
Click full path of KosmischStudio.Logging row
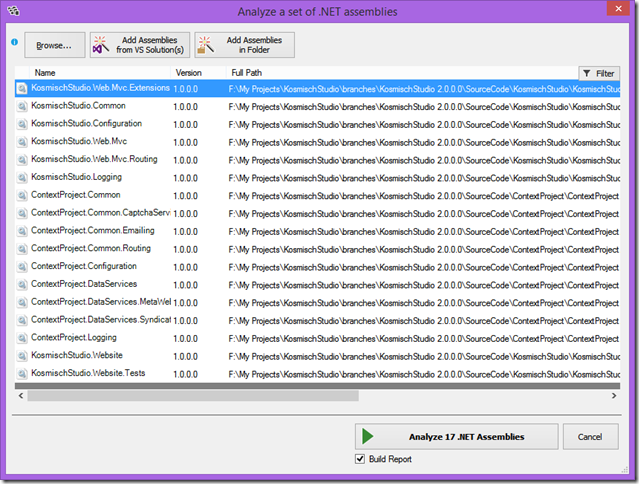click(x=424, y=178)
